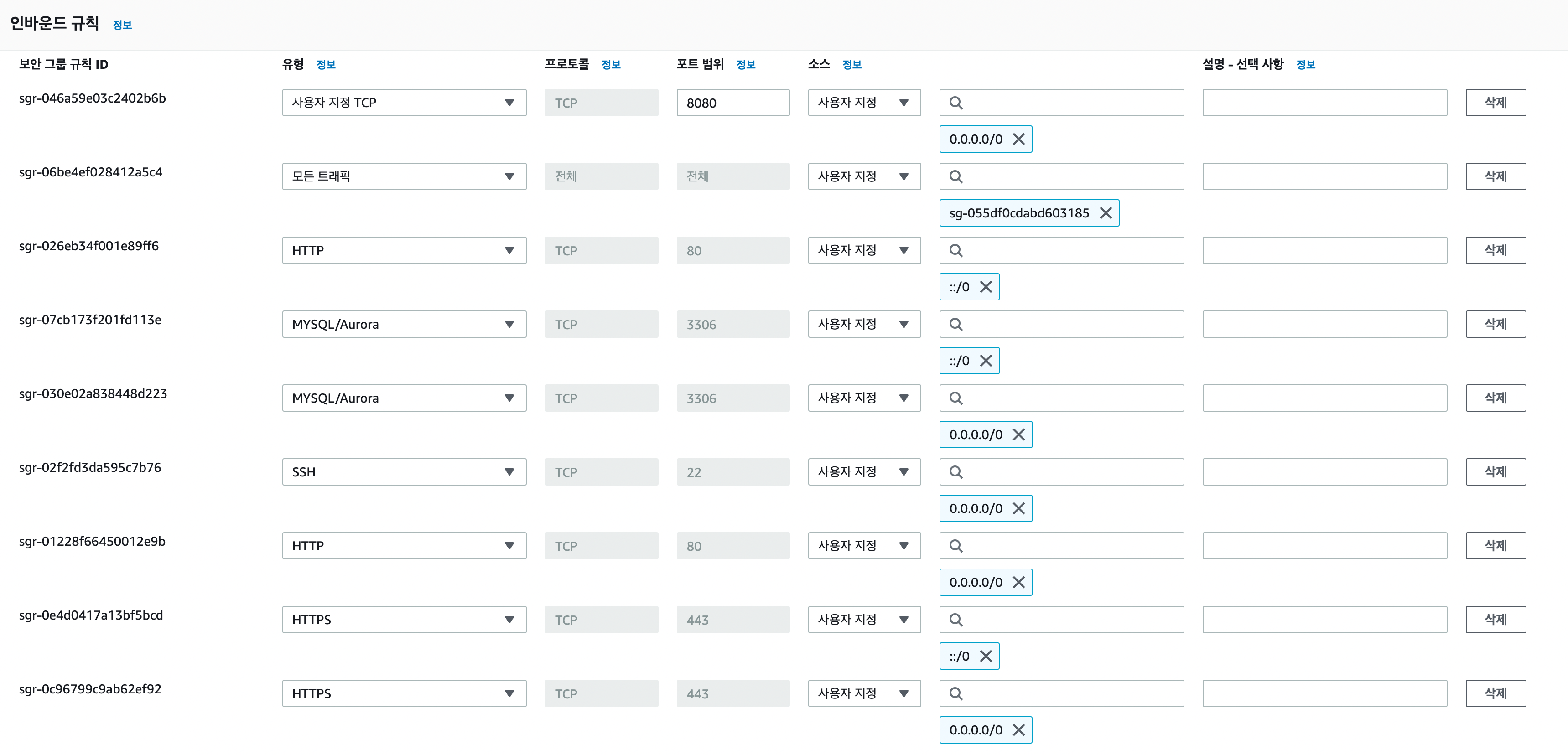This screenshot has height=755, width=1568.
Task: Remove the sg-055df0cdabd603185 source tag
Action: [x=1106, y=213]
